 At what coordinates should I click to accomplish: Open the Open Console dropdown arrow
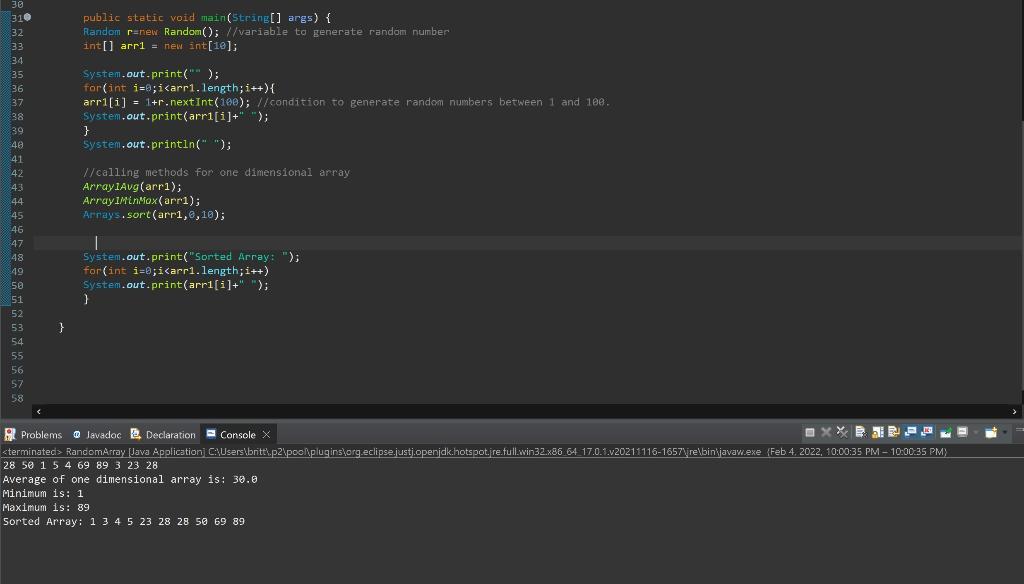point(1005,433)
